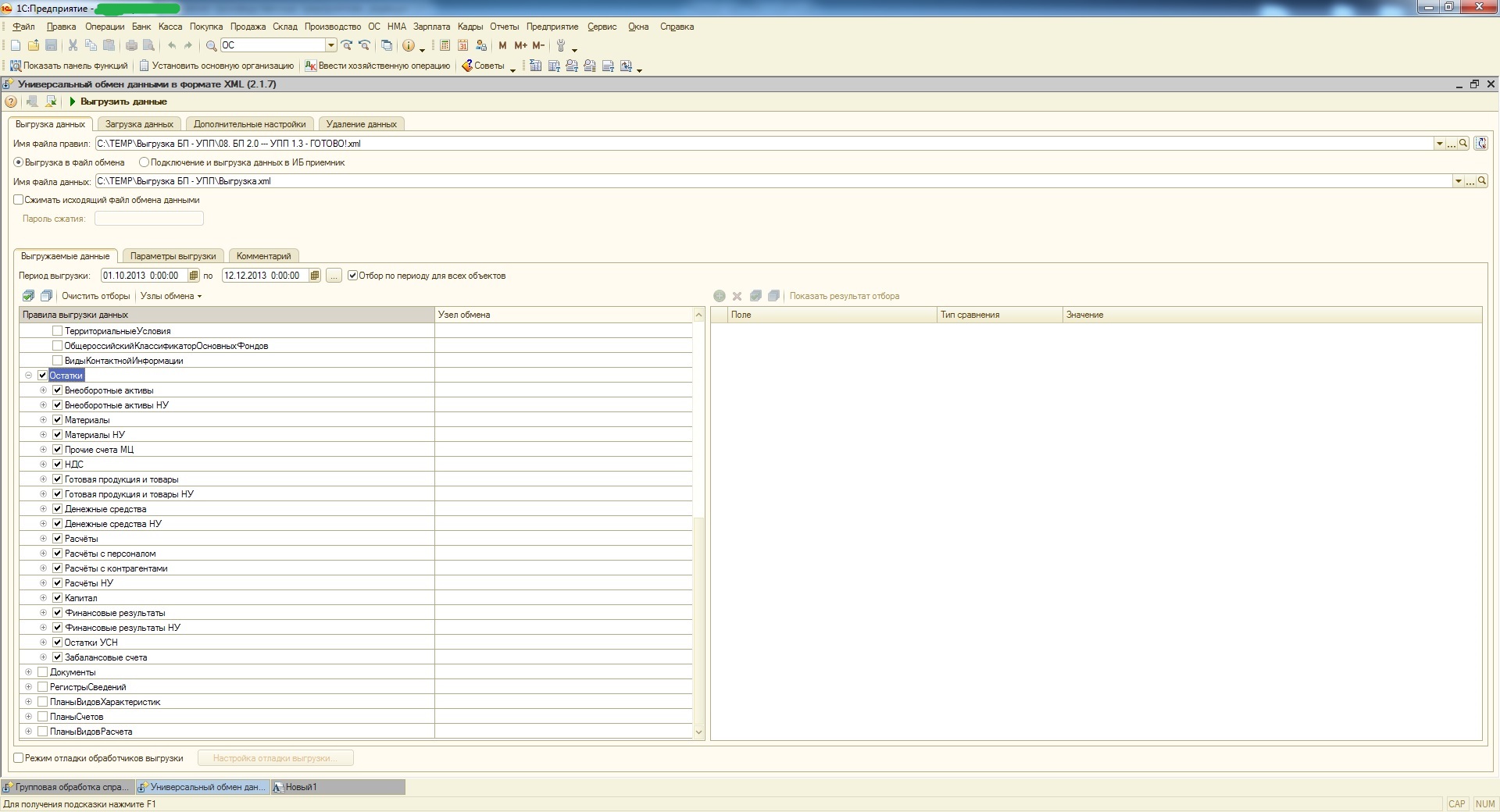
Task: Open the calendar picker for the period start date
Action: click(193, 276)
